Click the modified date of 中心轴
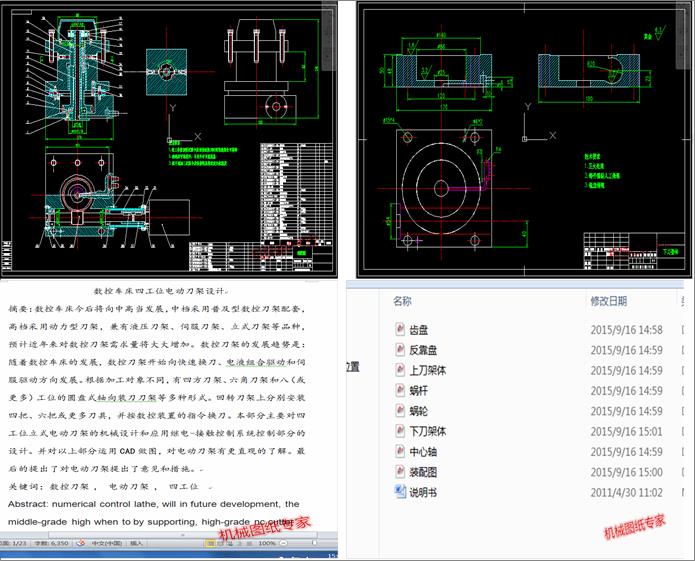Viewport: 695px width, 561px height. click(x=626, y=452)
